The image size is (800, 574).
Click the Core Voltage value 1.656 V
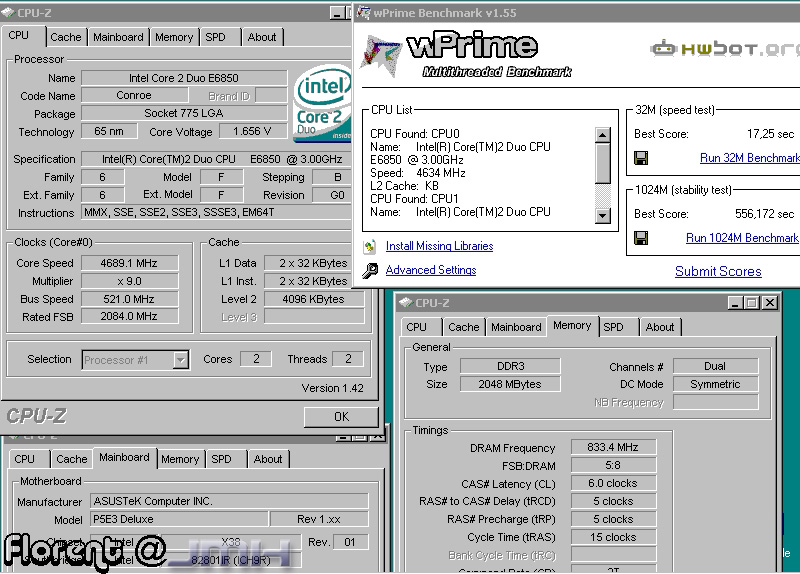[253, 132]
